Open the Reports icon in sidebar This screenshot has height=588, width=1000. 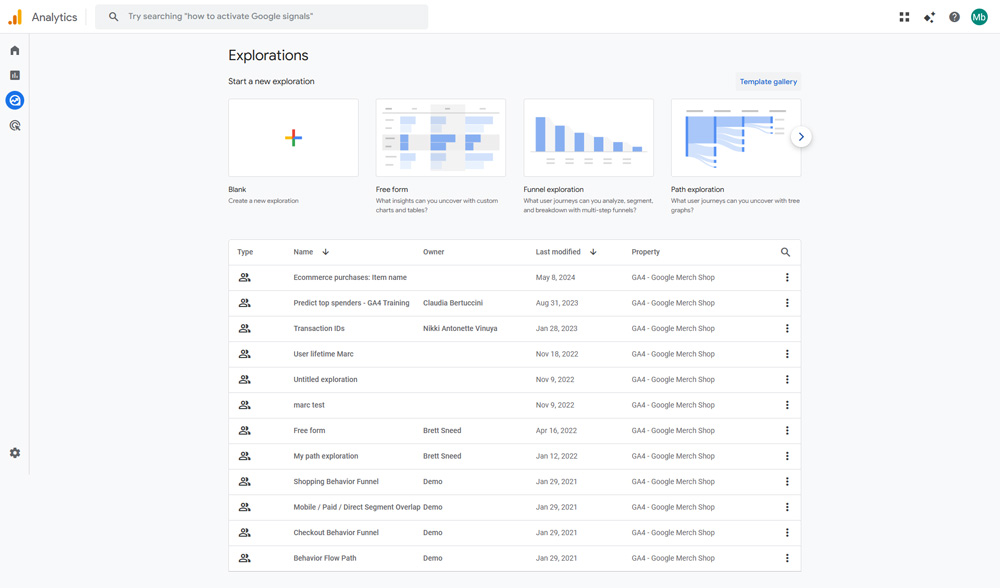[15, 75]
